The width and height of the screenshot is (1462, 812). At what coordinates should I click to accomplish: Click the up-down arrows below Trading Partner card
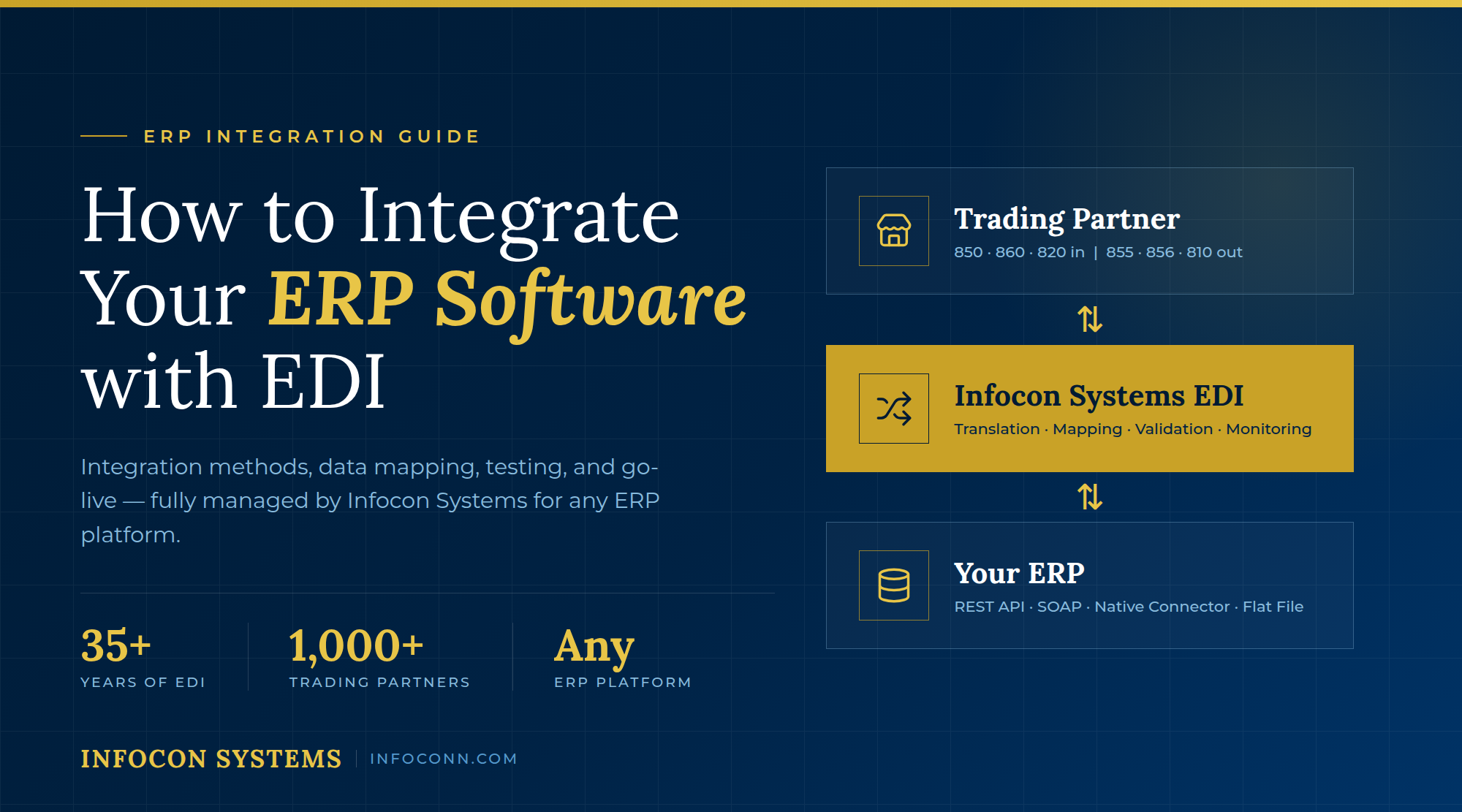[1090, 319]
